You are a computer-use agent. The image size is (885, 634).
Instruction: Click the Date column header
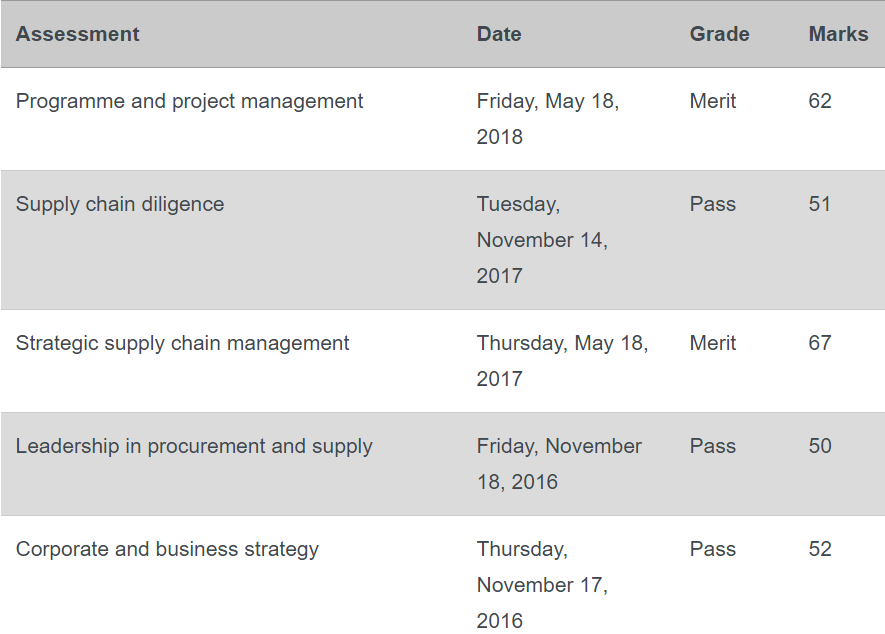pos(499,34)
